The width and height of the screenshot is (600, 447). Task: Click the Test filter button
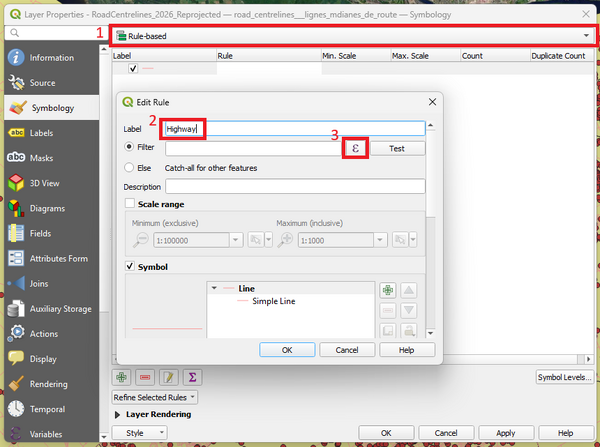point(397,148)
